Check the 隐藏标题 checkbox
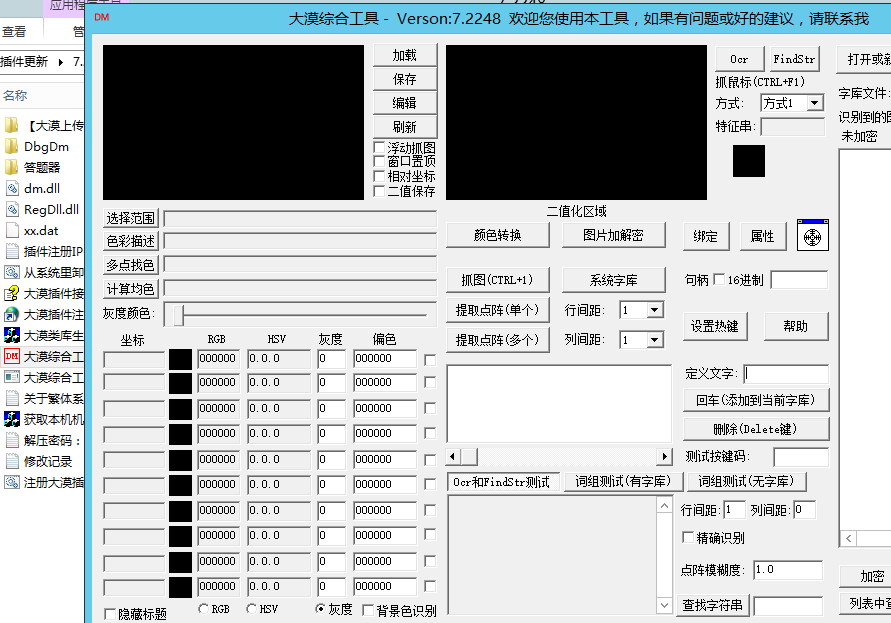The width and height of the screenshot is (891, 623). click(110, 614)
